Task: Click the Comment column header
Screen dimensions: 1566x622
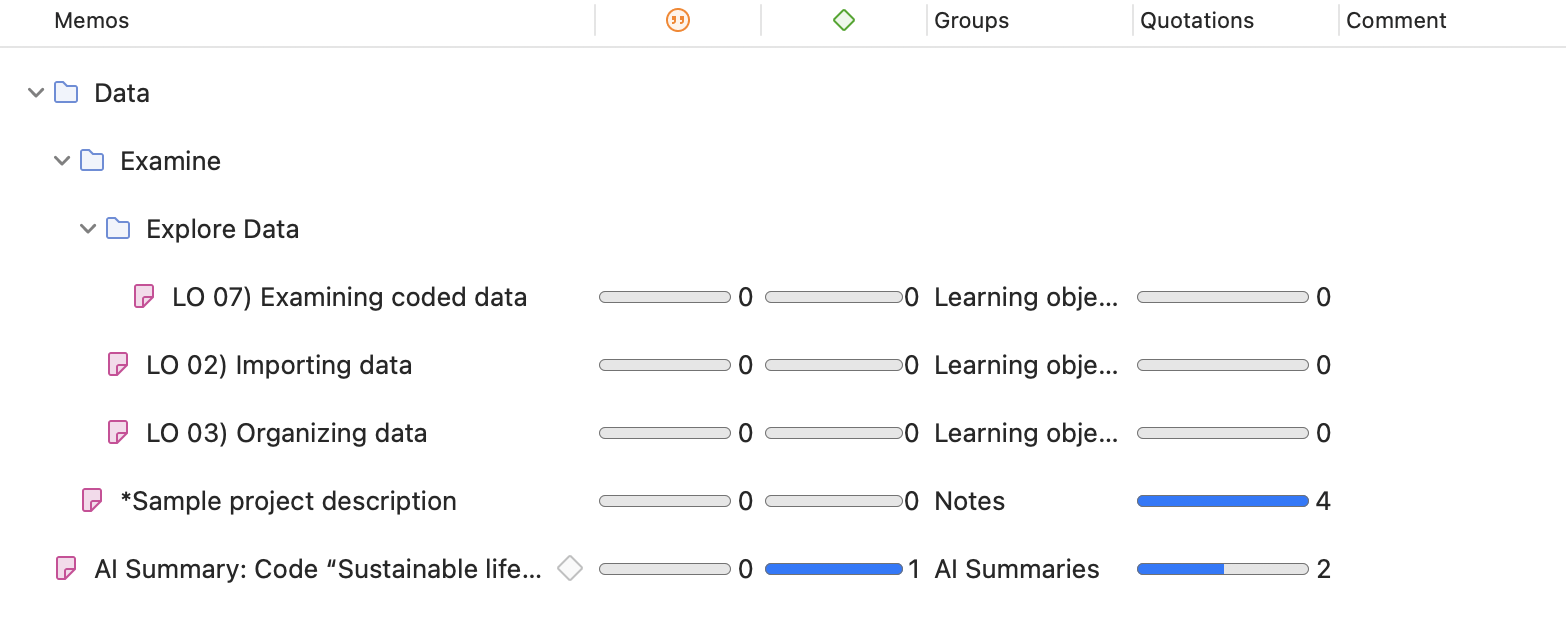Action: click(x=1396, y=20)
